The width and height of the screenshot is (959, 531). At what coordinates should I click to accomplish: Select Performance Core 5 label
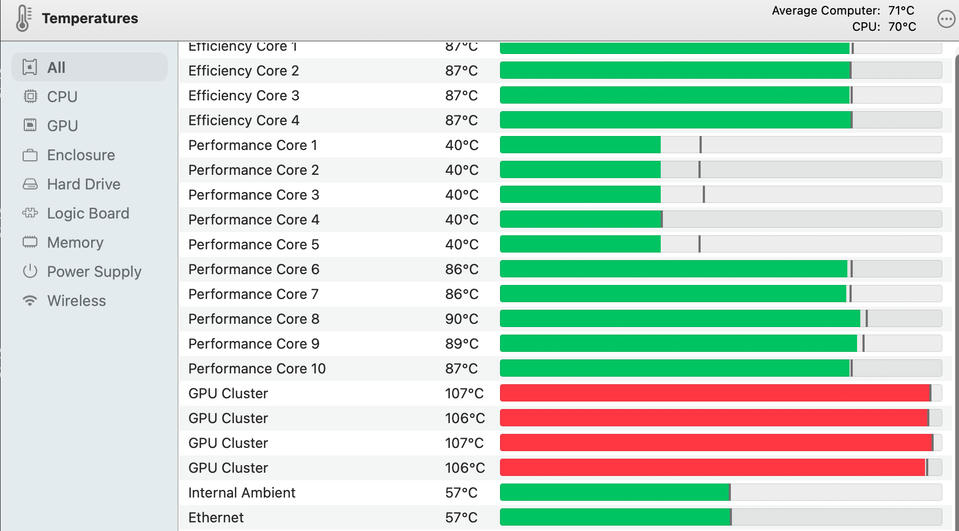coord(253,245)
